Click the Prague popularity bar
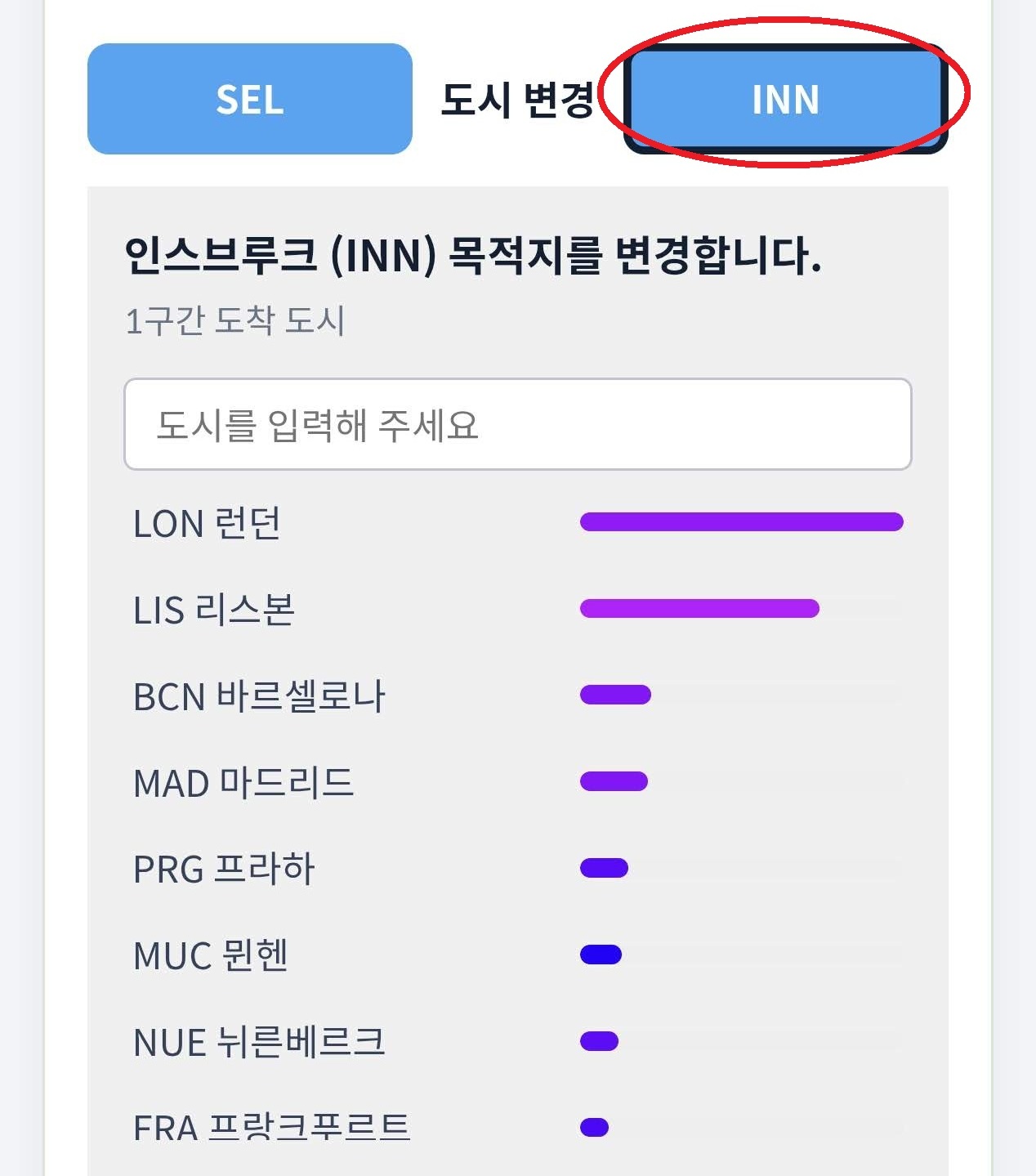Image resolution: width=1036 pixels, height=1176 pixels. [x=604, y=868]
